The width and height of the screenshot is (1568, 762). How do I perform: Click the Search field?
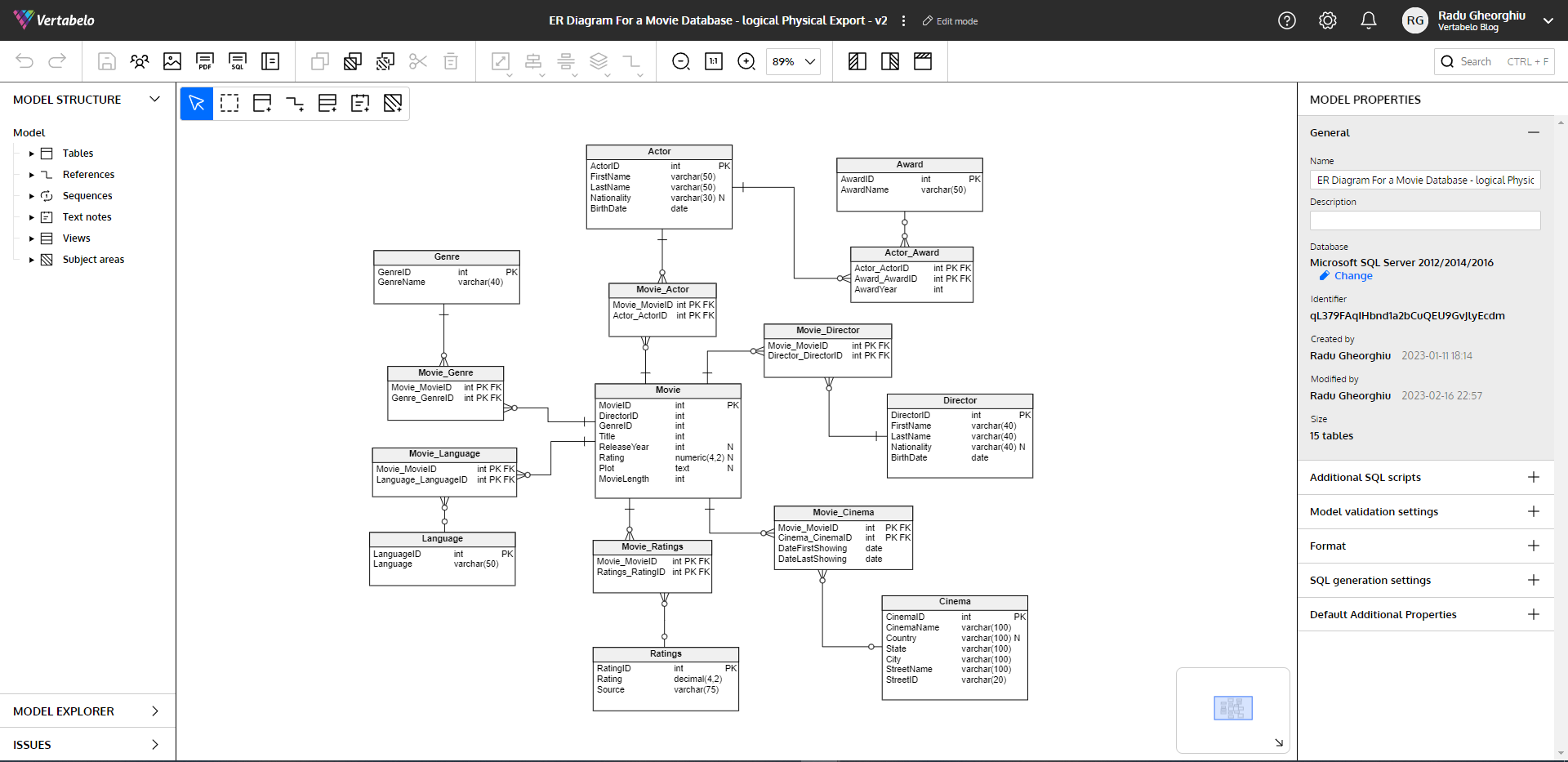click(x=1494, y=61)
